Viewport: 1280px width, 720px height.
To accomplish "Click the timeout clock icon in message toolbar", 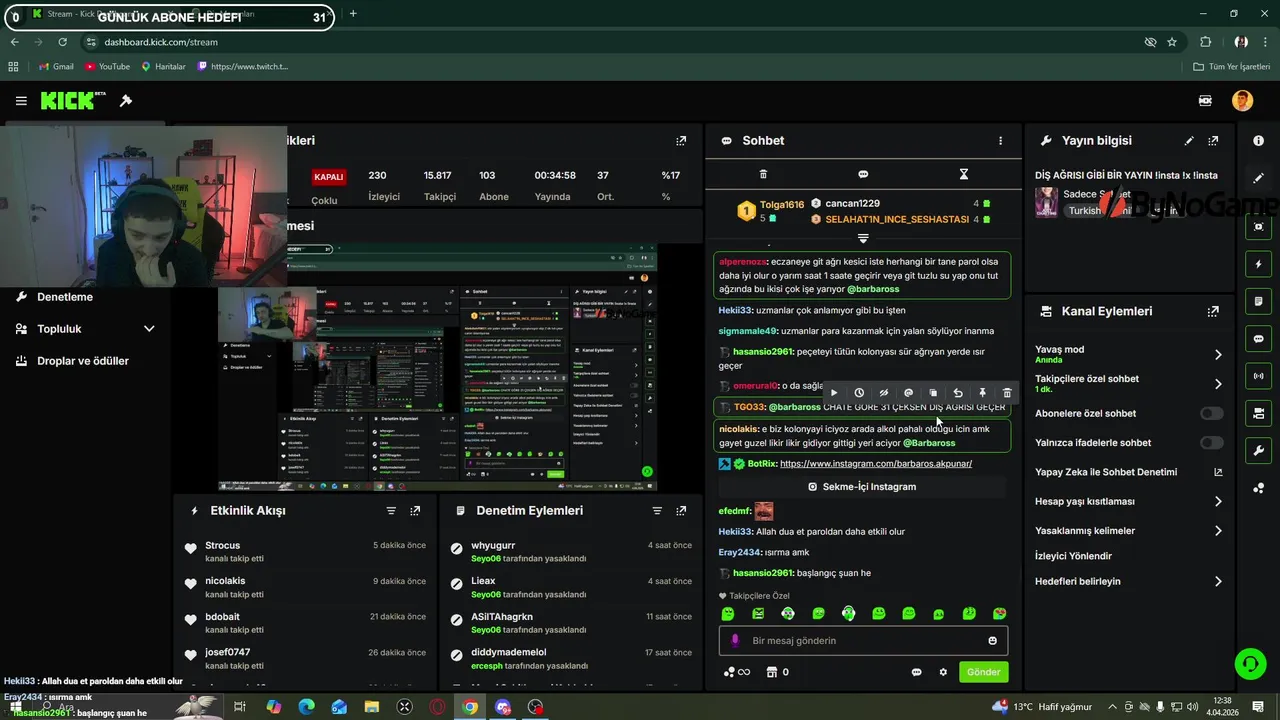I will [x=859, y=393].
